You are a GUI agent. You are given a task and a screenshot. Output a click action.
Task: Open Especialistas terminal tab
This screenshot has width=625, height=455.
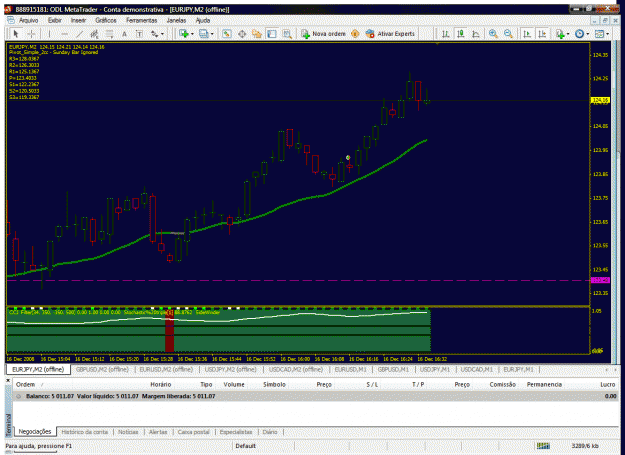click(x=236, y=432)
